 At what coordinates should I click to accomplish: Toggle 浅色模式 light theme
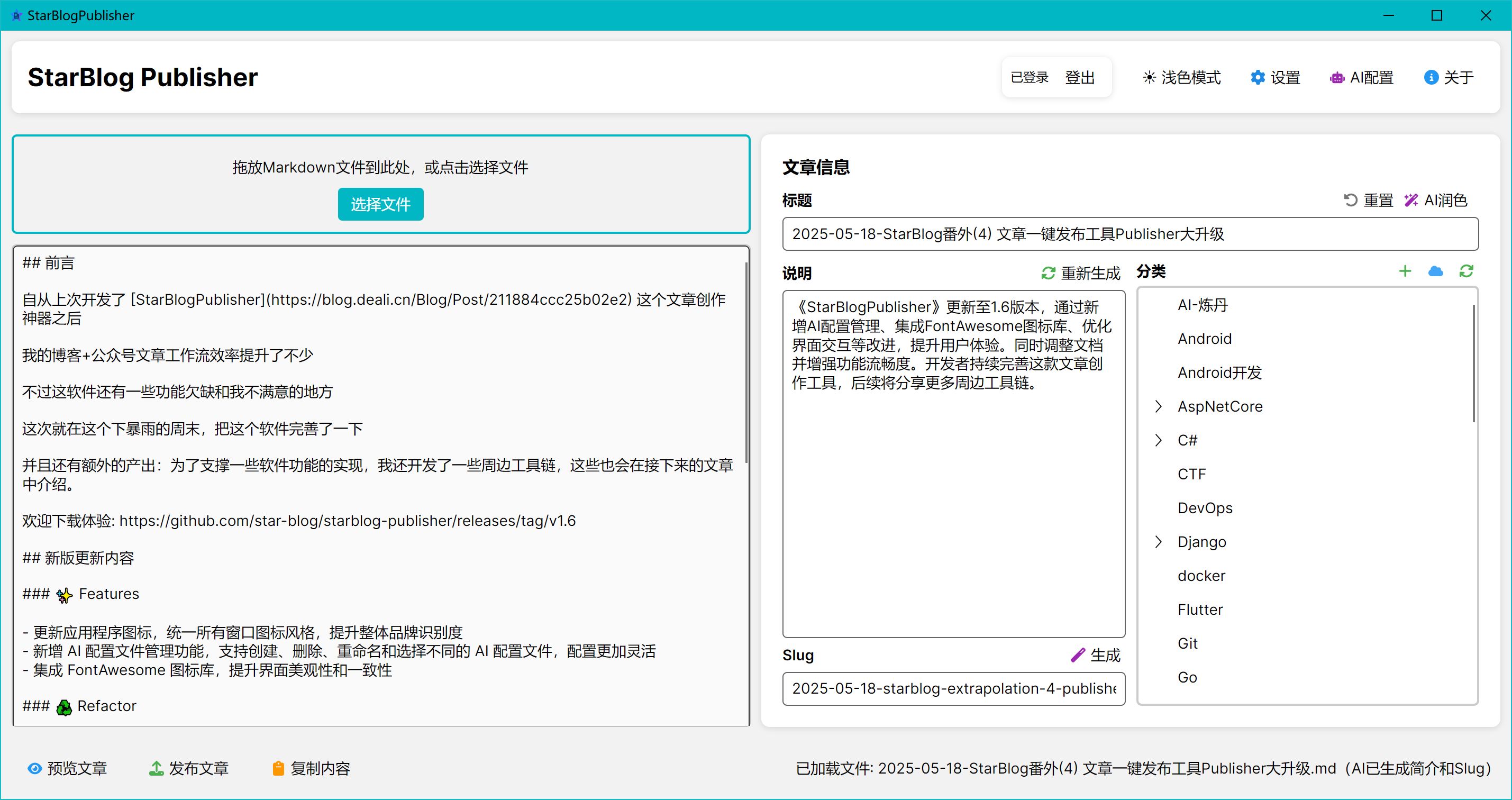pyautogui.click(x=1181, y=77)
